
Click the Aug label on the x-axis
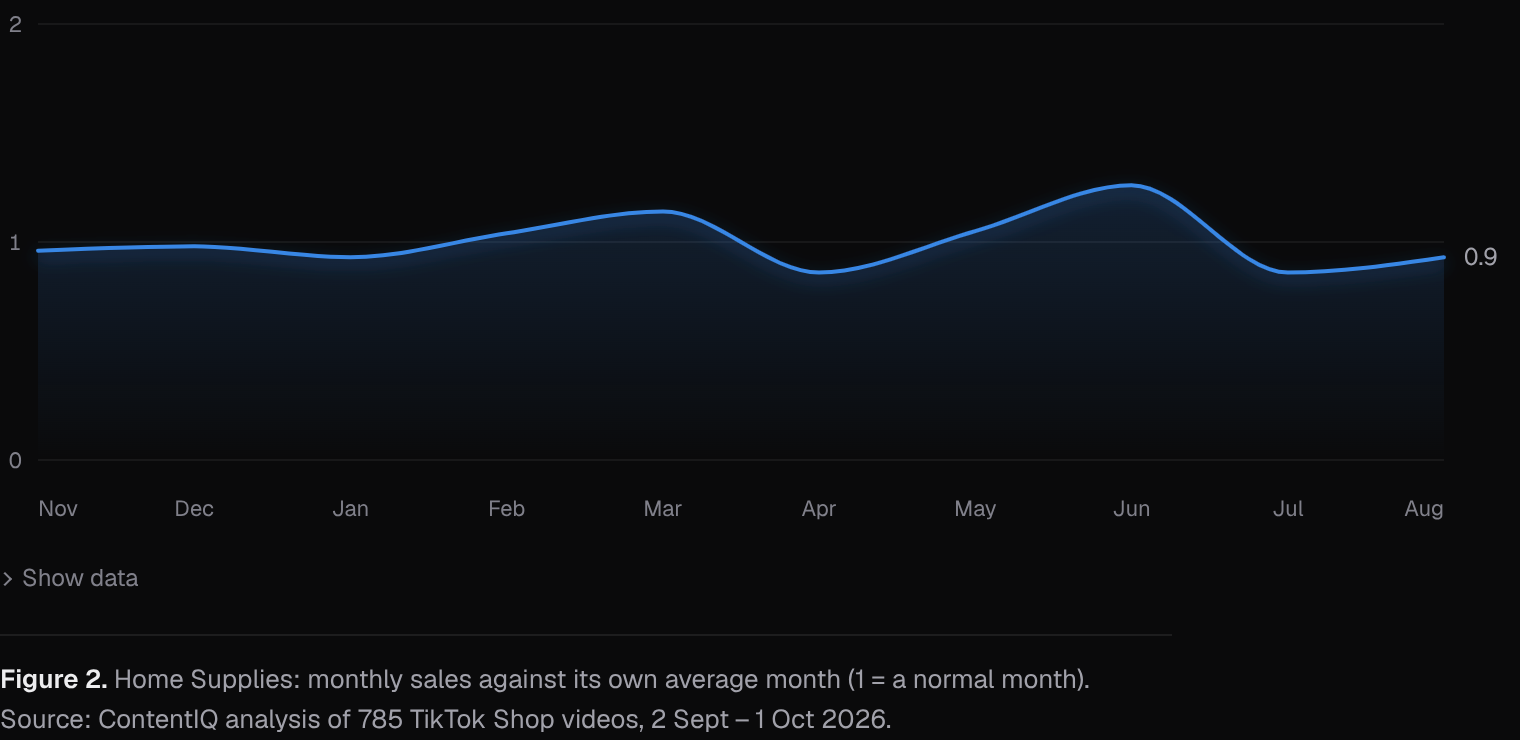pyautogui.click(x=1424, y=509)
